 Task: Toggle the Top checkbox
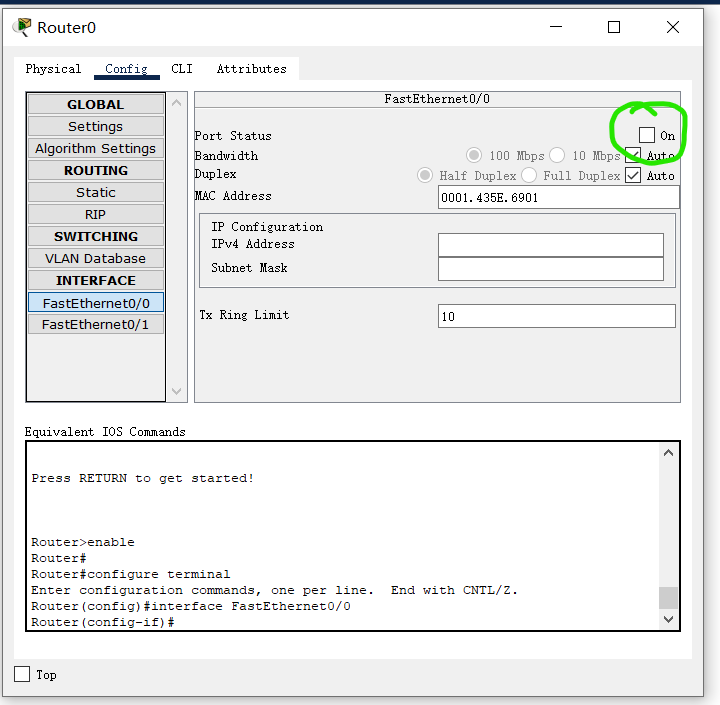(22, 674)
